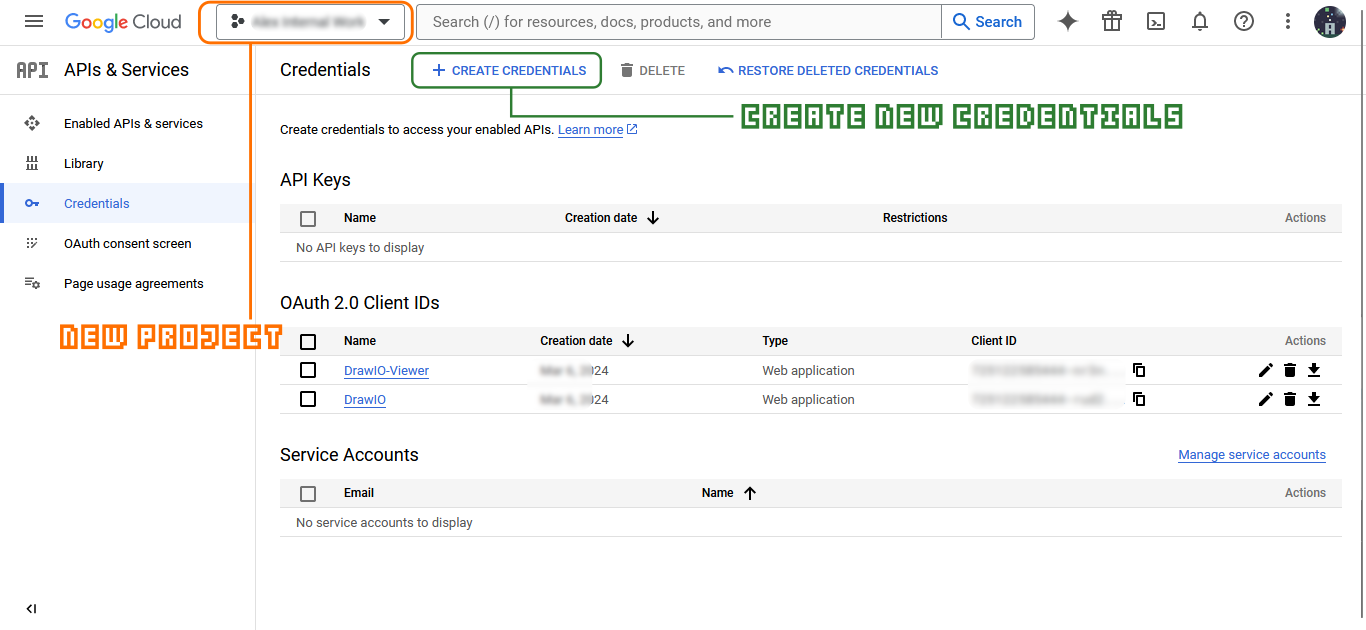The height and width of the screenshot is (630, 1366).
Task: Click the Delete button in the toolbar
Action: (652, 70)
